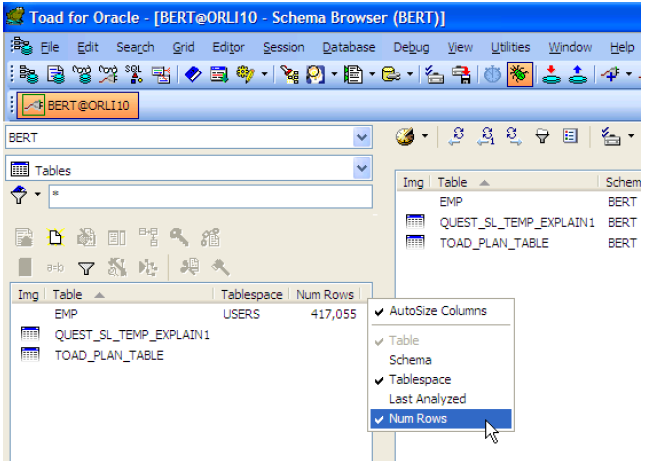The image size is (645, 464).
Task: Open the Grid menu
Action: [183, 47]
